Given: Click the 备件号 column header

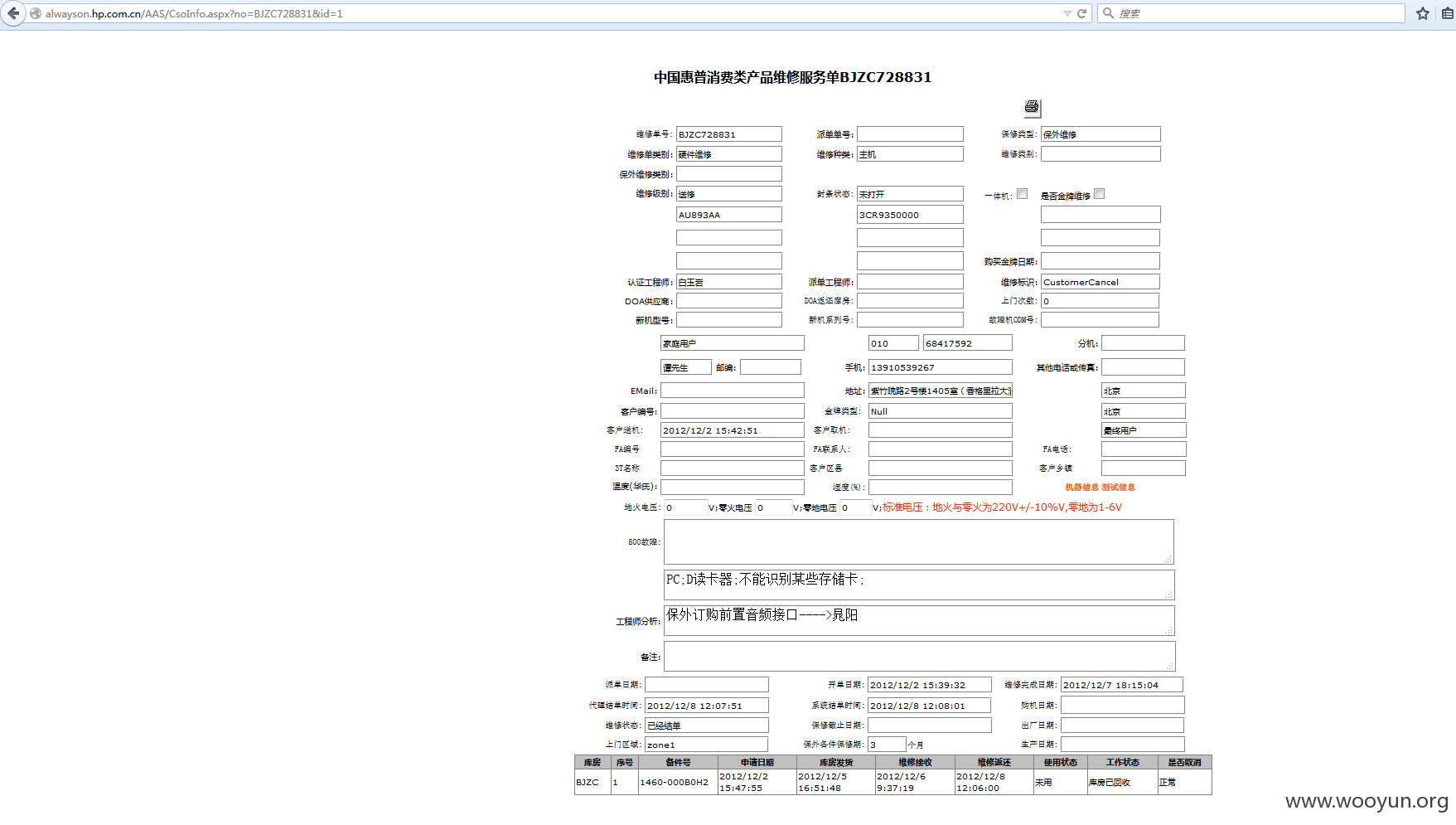Looking at the screenshot, I should (x=677, y=762).
